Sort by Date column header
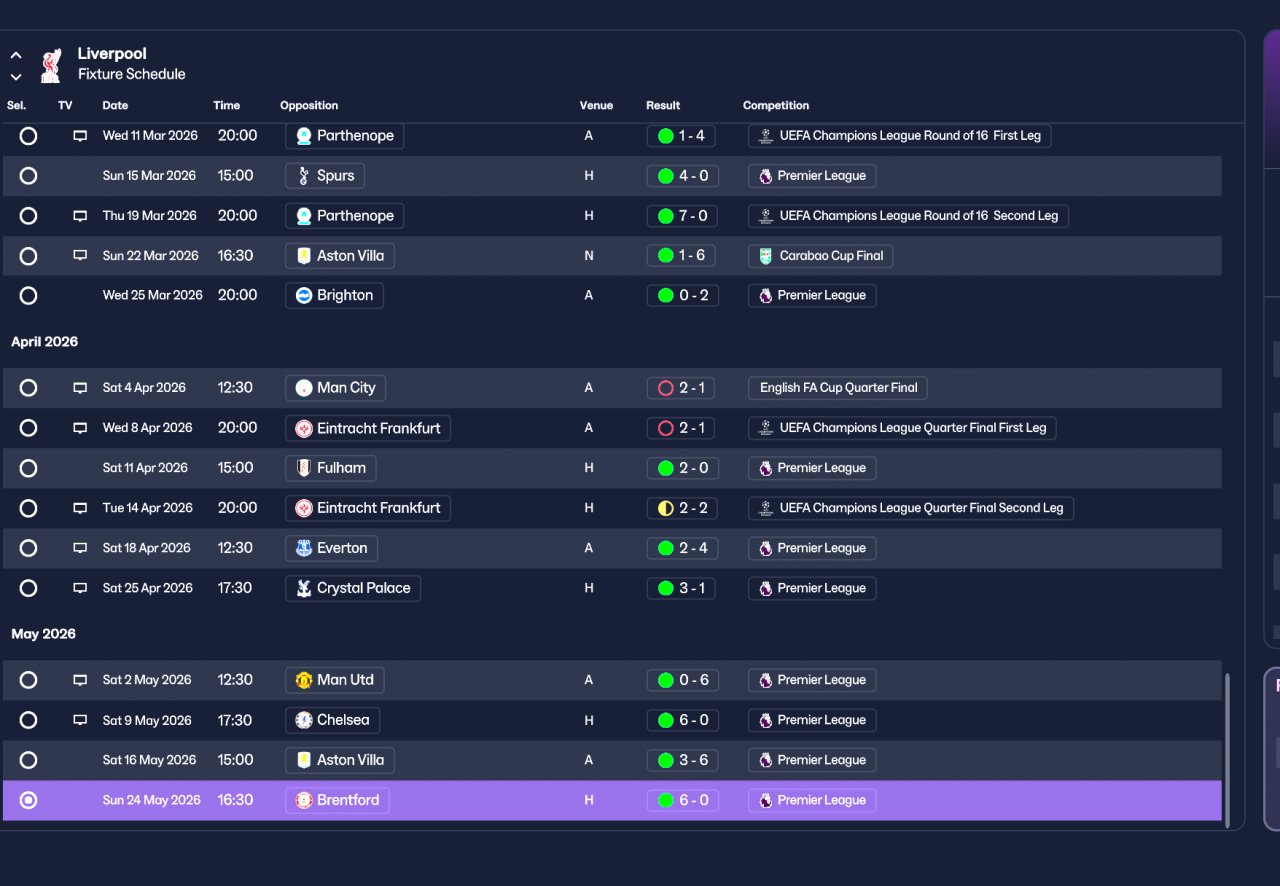 coord(115,105)
